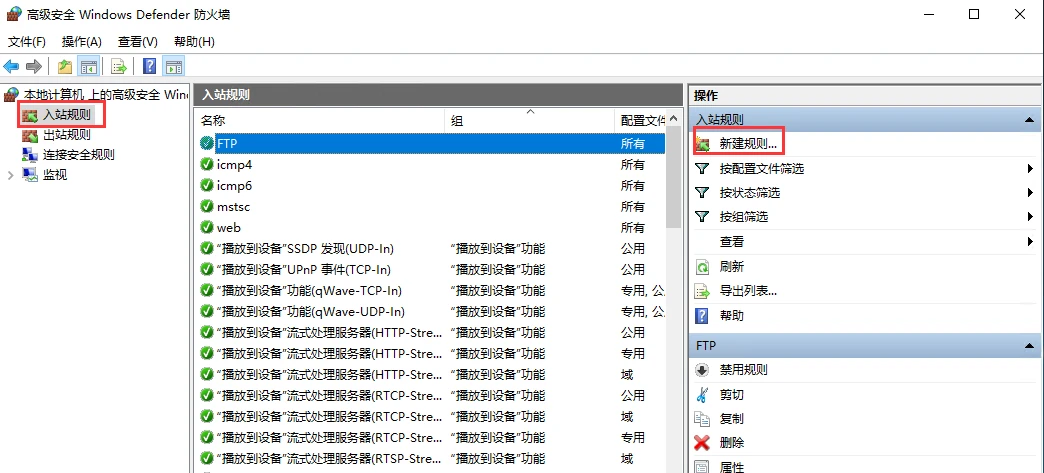Click 新建规则... in the actions pane
The image size is (1044, 473).
[x=748, y=143]
